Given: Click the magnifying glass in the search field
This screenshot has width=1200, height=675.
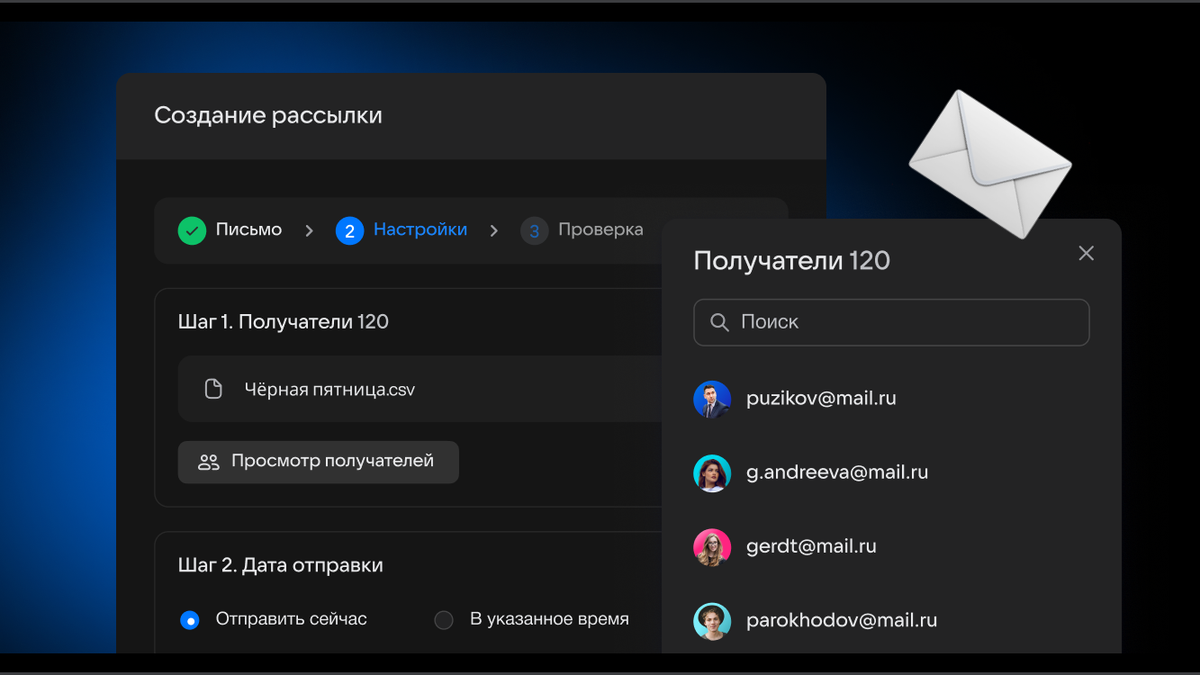Looking at the screenshot, I should (720, 322).
